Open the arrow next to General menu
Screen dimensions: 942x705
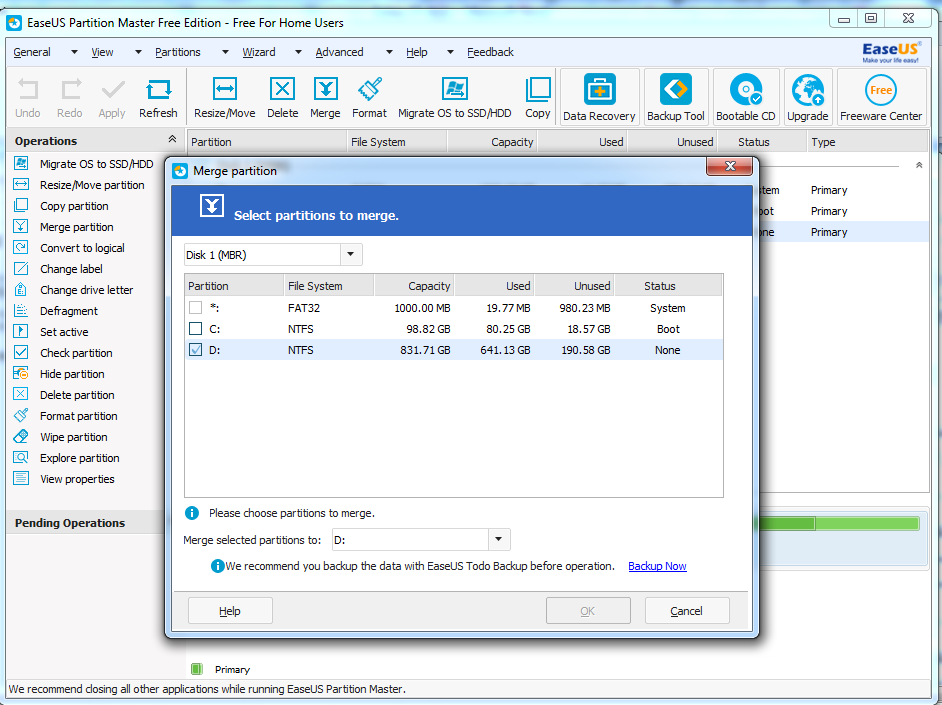(x=74, y=52)
